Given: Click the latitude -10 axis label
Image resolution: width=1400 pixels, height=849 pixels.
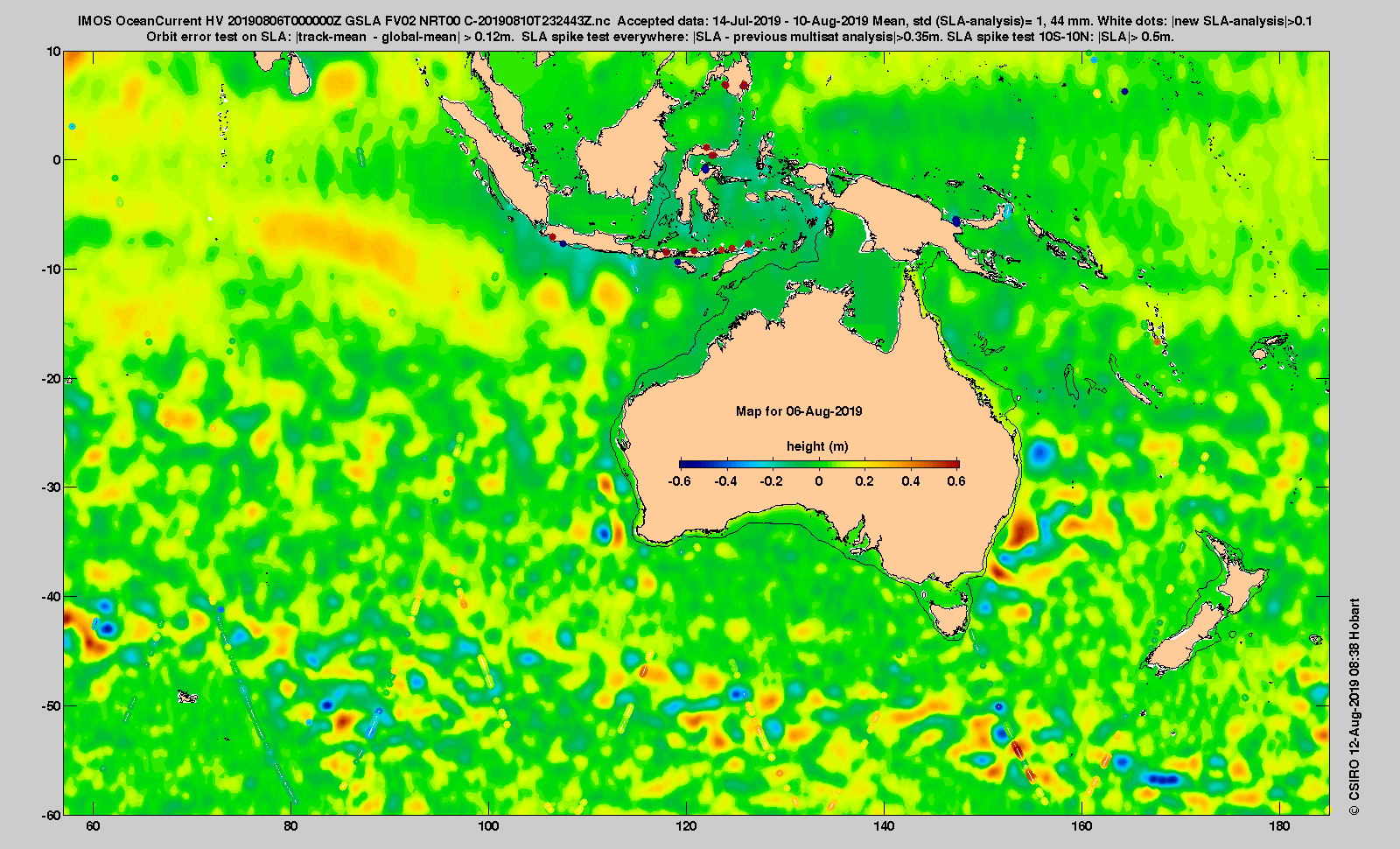Looking at the screenshot, I should click(x=51, y=270).
